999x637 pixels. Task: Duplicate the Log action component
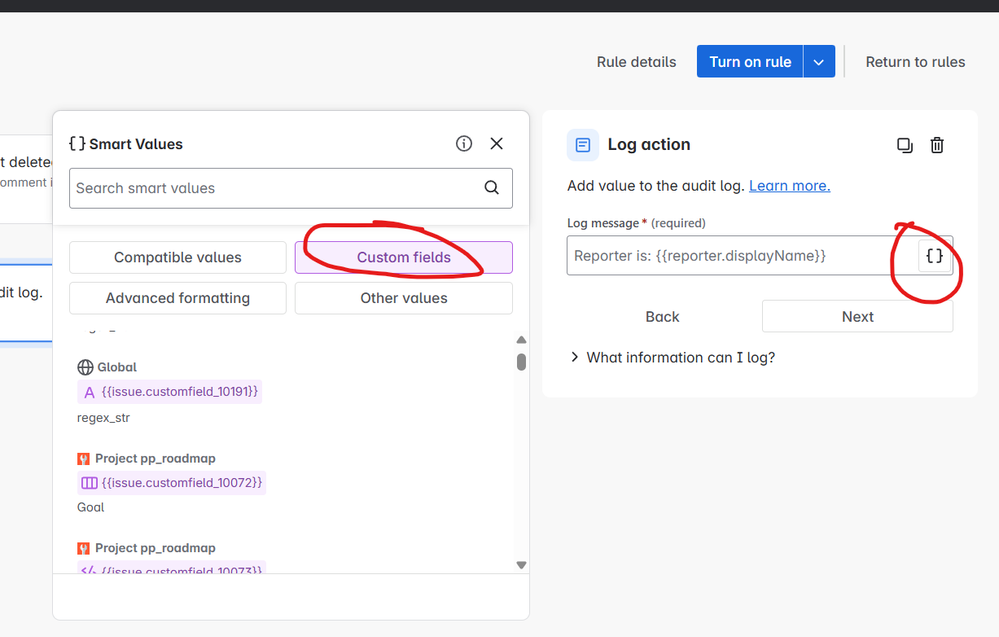(904, 145)
